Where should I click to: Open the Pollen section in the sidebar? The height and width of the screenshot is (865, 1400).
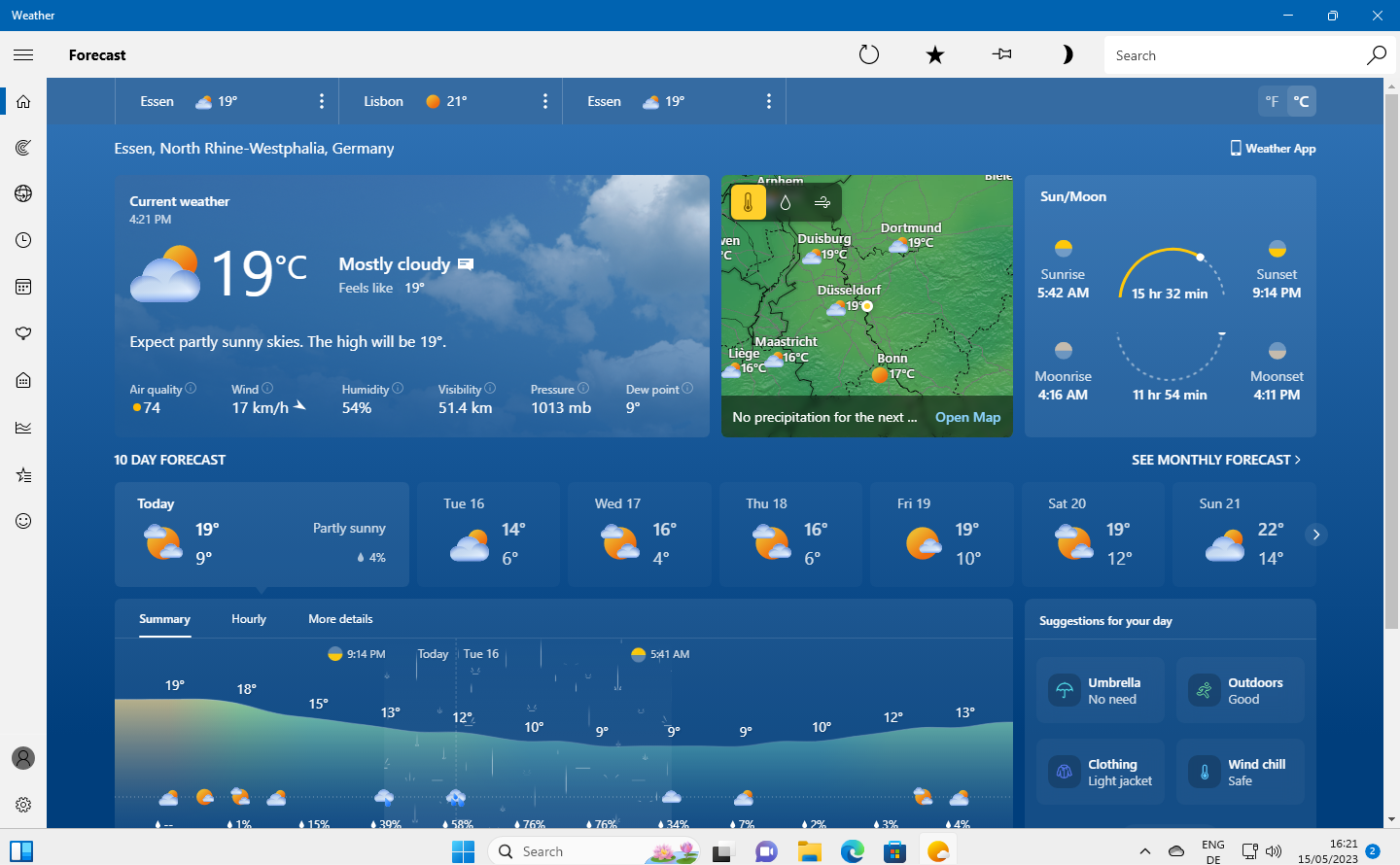22,333
